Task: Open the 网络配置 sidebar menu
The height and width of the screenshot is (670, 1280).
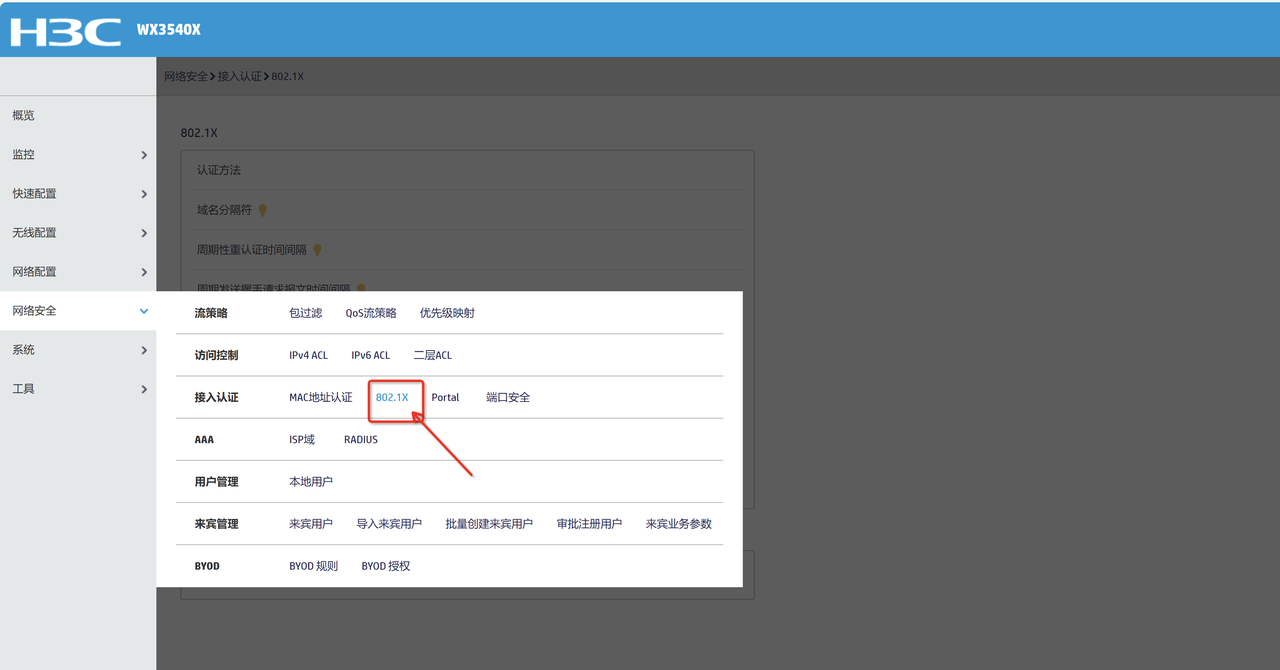Action: [78, 272]
